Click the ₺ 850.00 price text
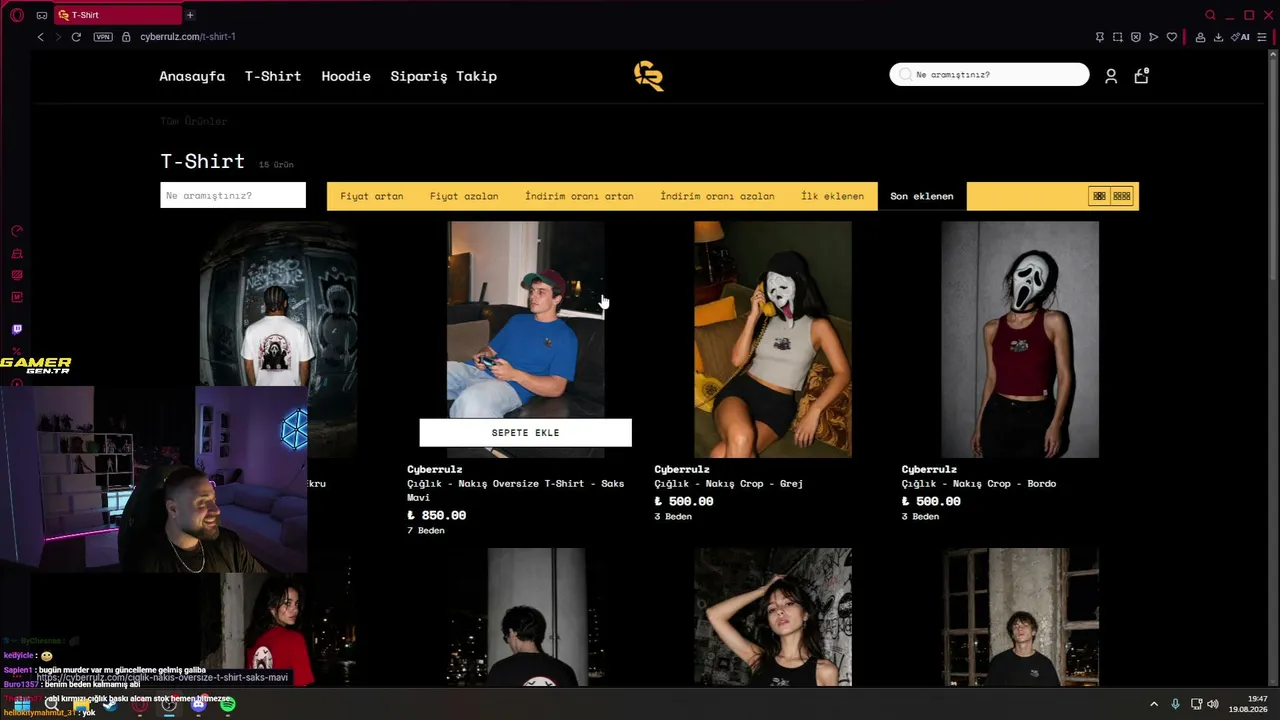 tap(437, 516)
